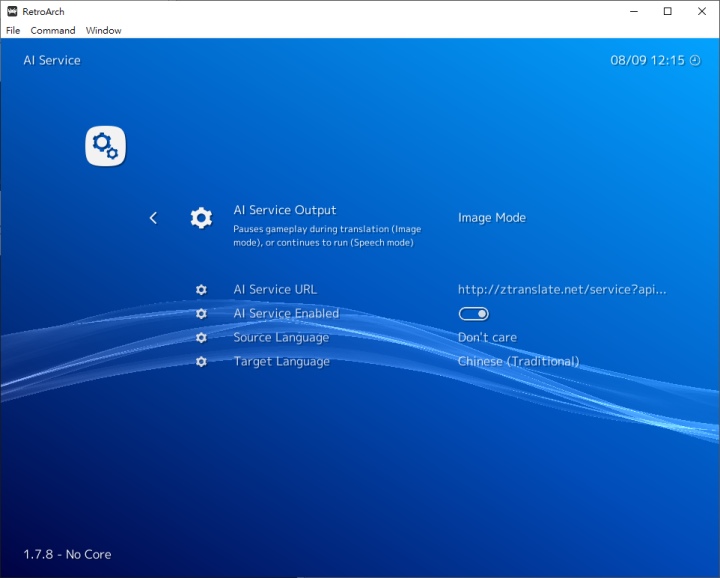The width and height of the screenshot is (720, 578).
Task: Click gear icon beside Source Language
Action: coord(201,338)
